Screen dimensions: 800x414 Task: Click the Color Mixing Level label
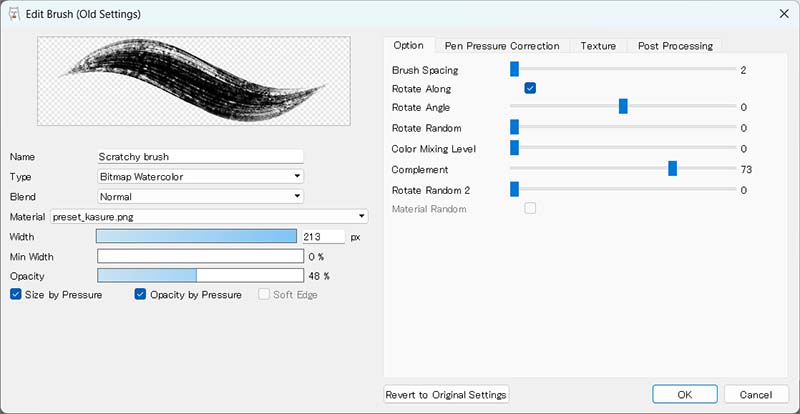click(x=434, y=149)
